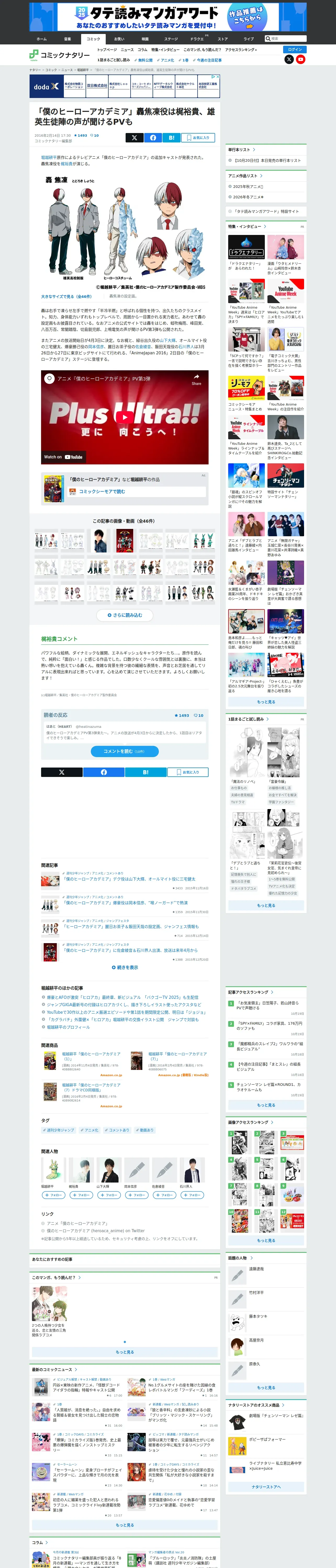This screenshot has width=336, height=1568.
Task: Click the search magnifier icon
Action: (x=268, y=38)
